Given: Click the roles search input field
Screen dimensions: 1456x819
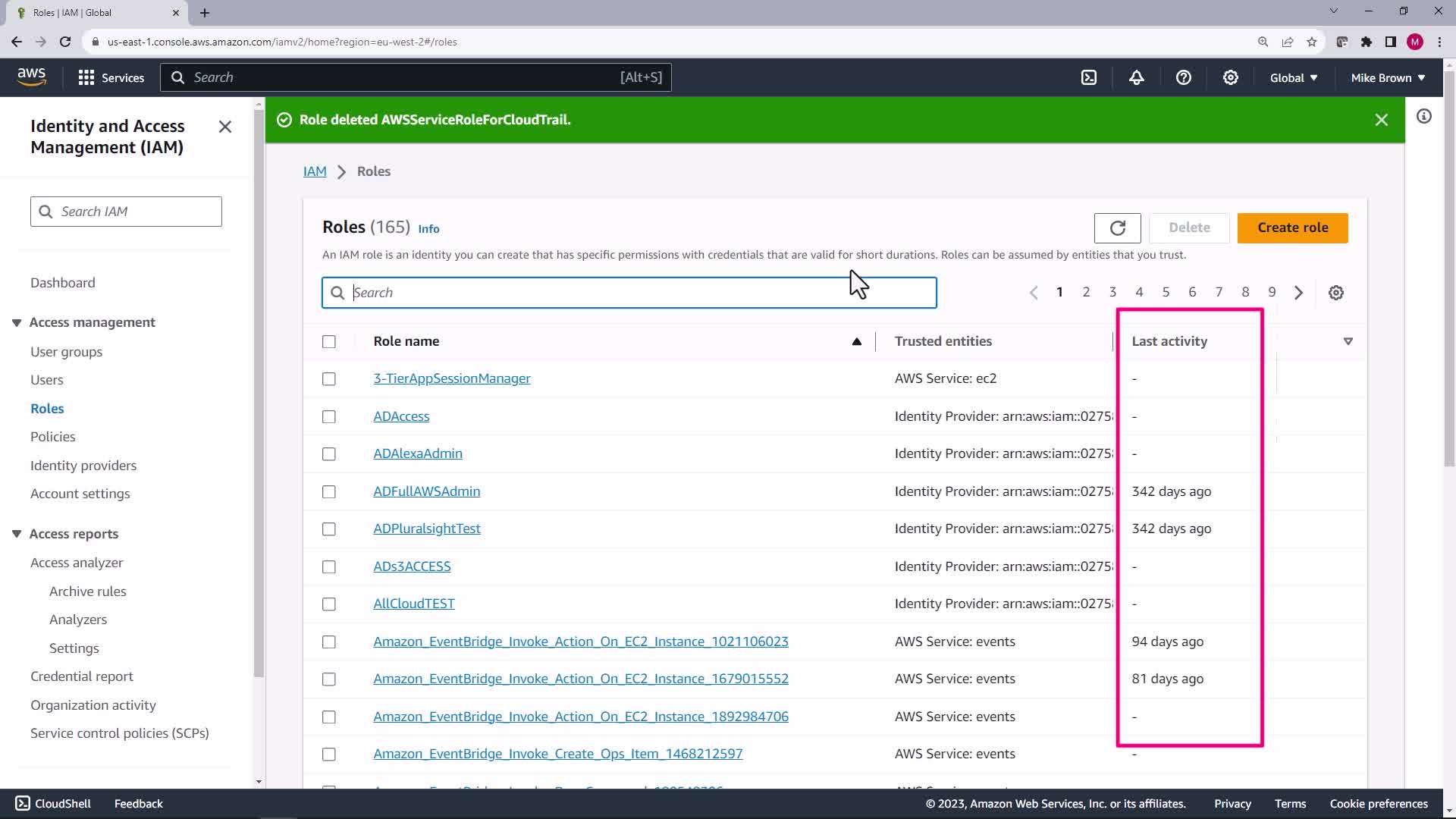Looking at the screenshot, I should tap(628, 293).
